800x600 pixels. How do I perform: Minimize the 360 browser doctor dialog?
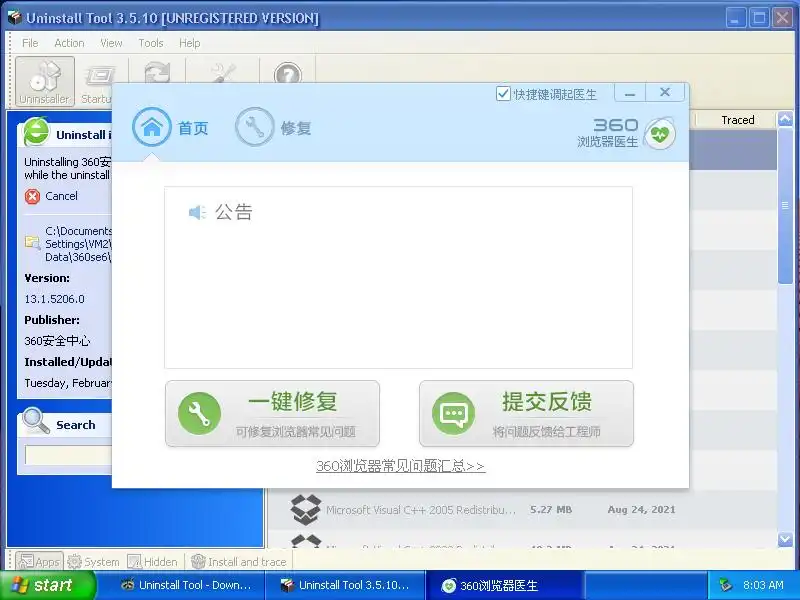630,93
